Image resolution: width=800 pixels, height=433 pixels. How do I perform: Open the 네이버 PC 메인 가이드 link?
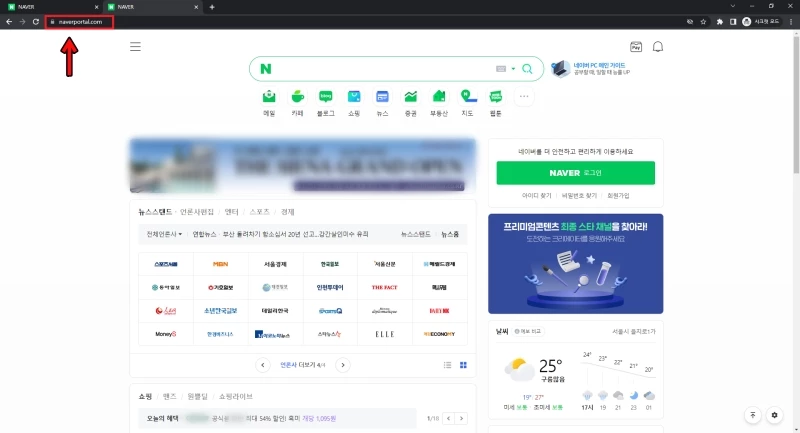[599, 65]
